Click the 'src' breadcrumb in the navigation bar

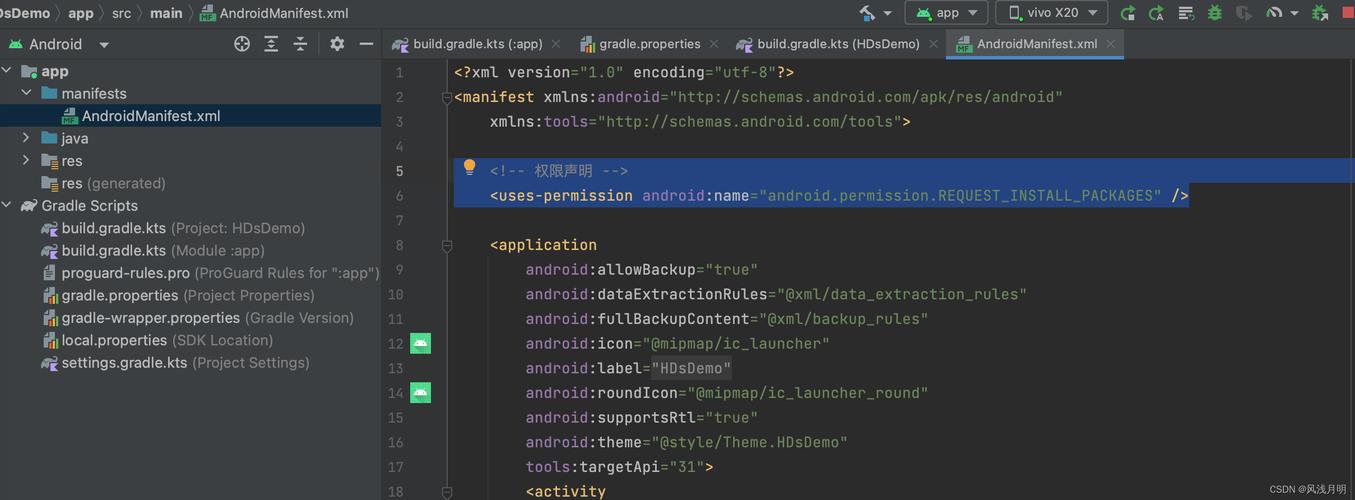[x=121, y=13]
